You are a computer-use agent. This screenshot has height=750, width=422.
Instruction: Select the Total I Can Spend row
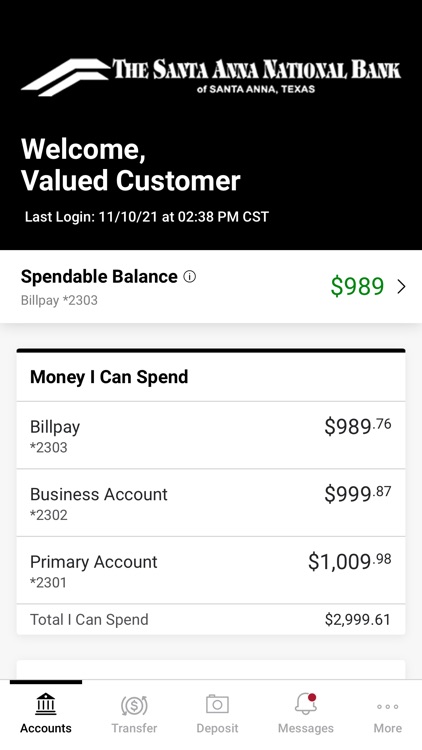(211, 619)
